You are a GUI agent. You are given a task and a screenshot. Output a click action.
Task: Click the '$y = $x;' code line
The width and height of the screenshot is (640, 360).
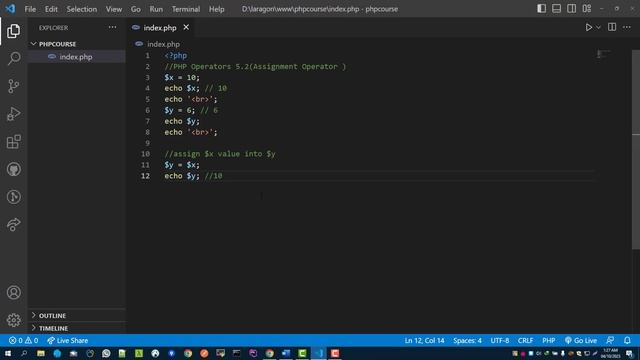(x=182, y=165)
